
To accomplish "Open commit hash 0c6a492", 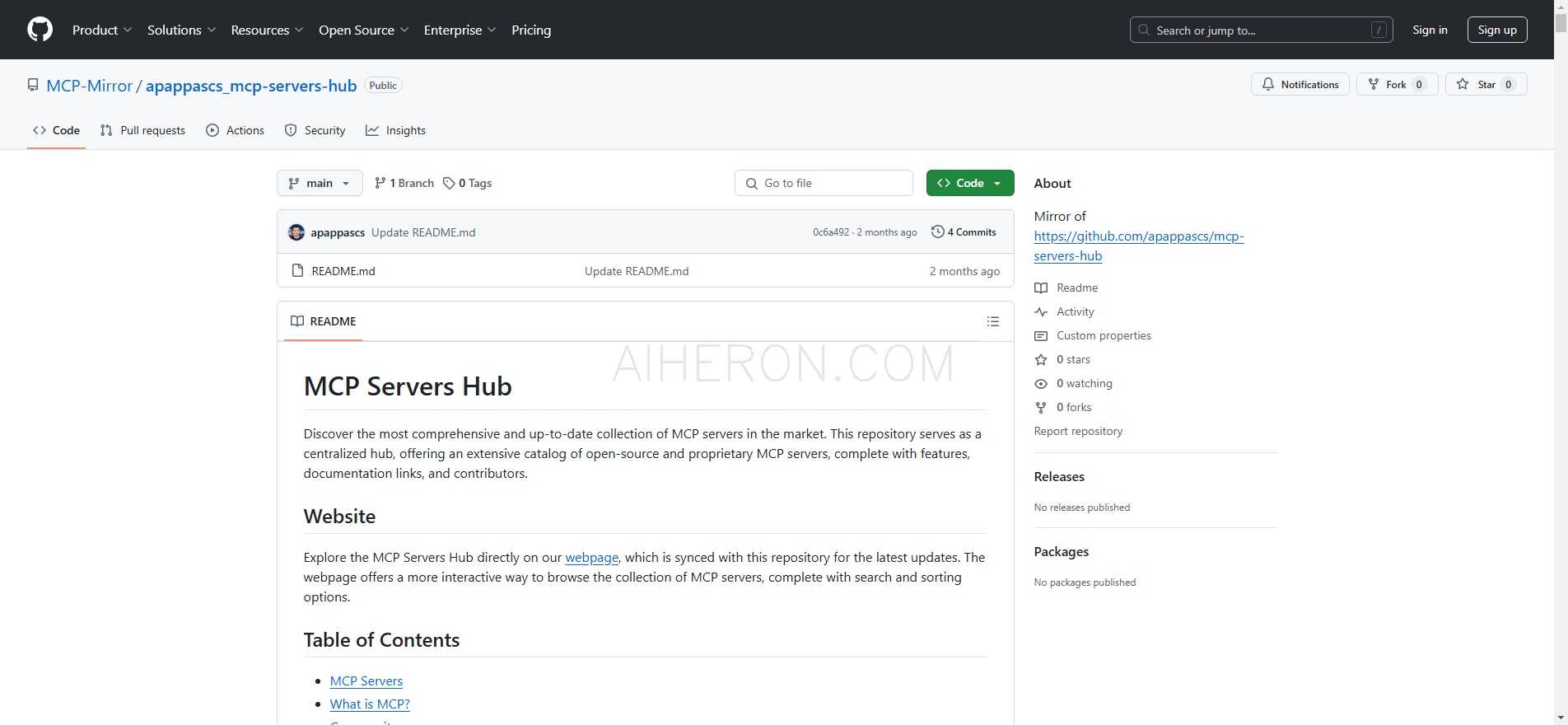I will [831, 232].
